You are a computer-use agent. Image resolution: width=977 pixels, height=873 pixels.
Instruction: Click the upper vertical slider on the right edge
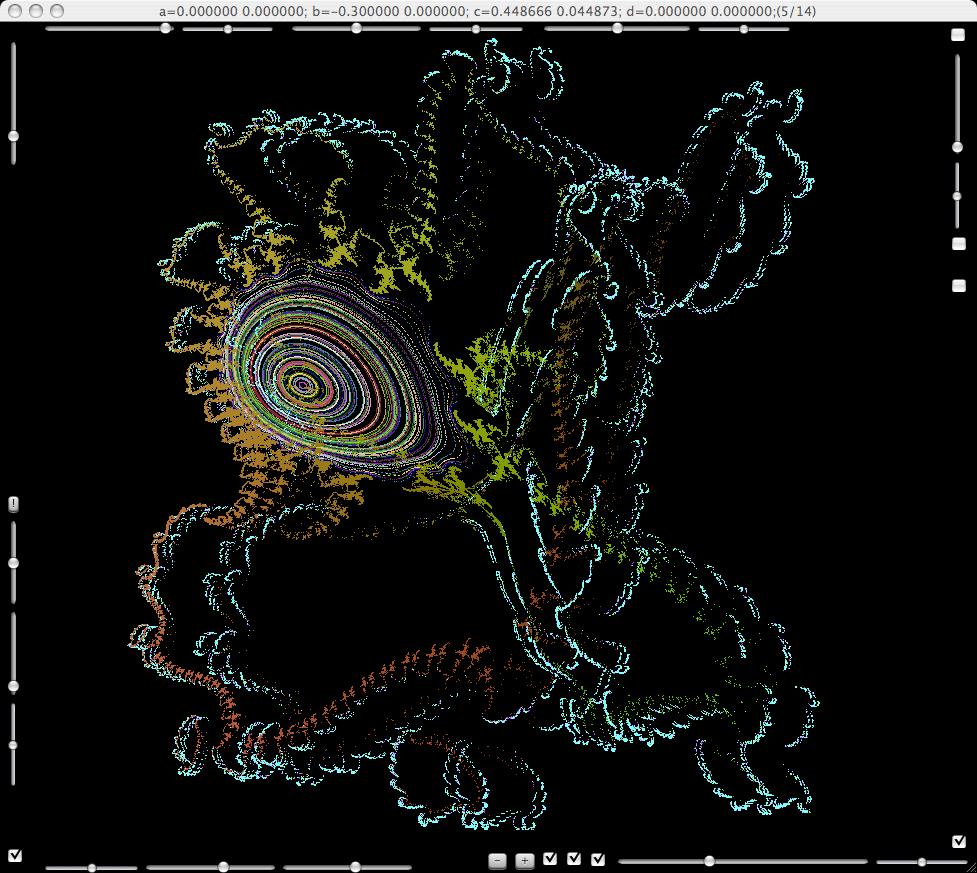click(958, 103)
